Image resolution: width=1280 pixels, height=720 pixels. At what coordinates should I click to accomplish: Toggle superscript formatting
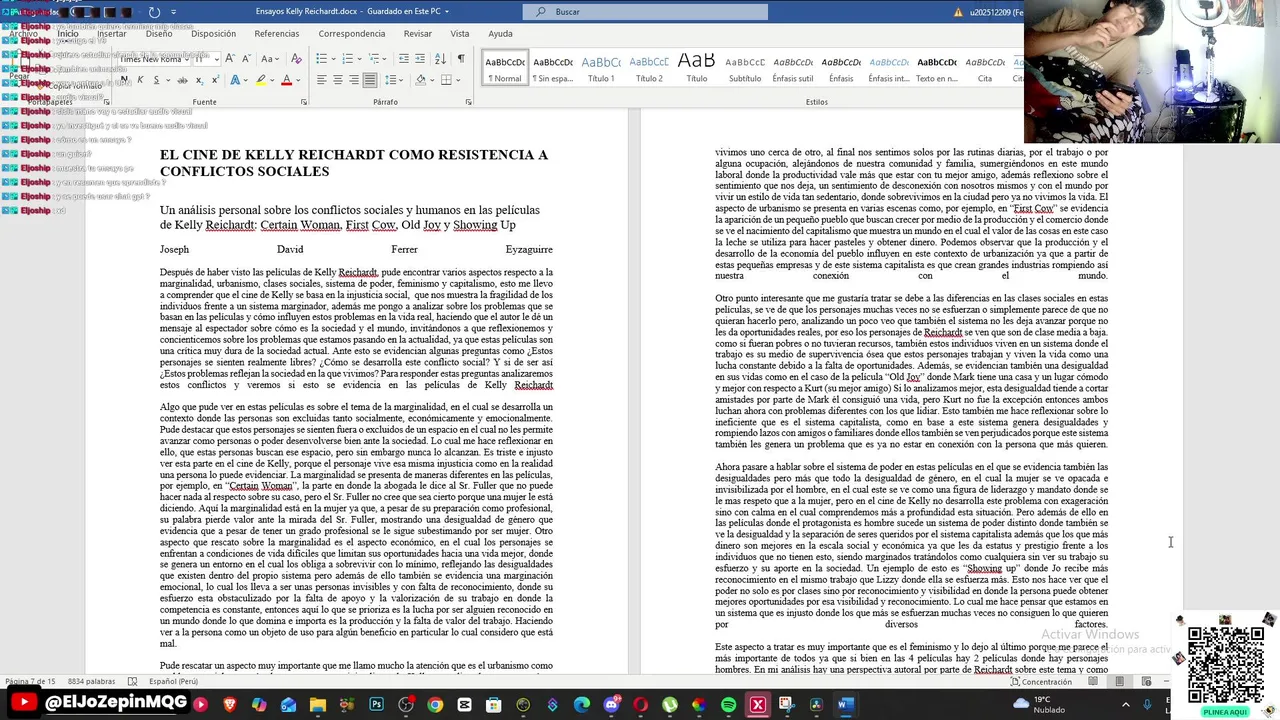click(x=215, y=80)
